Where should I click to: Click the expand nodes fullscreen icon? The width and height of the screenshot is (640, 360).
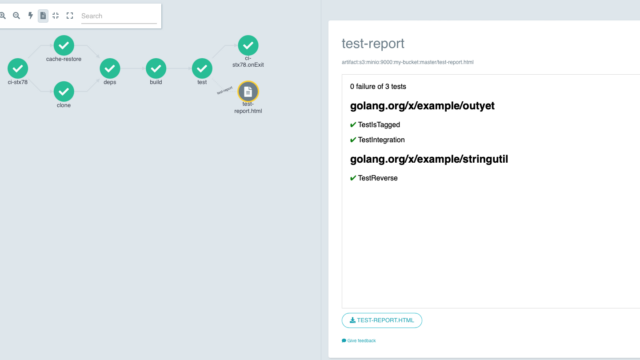pos(70,16)
